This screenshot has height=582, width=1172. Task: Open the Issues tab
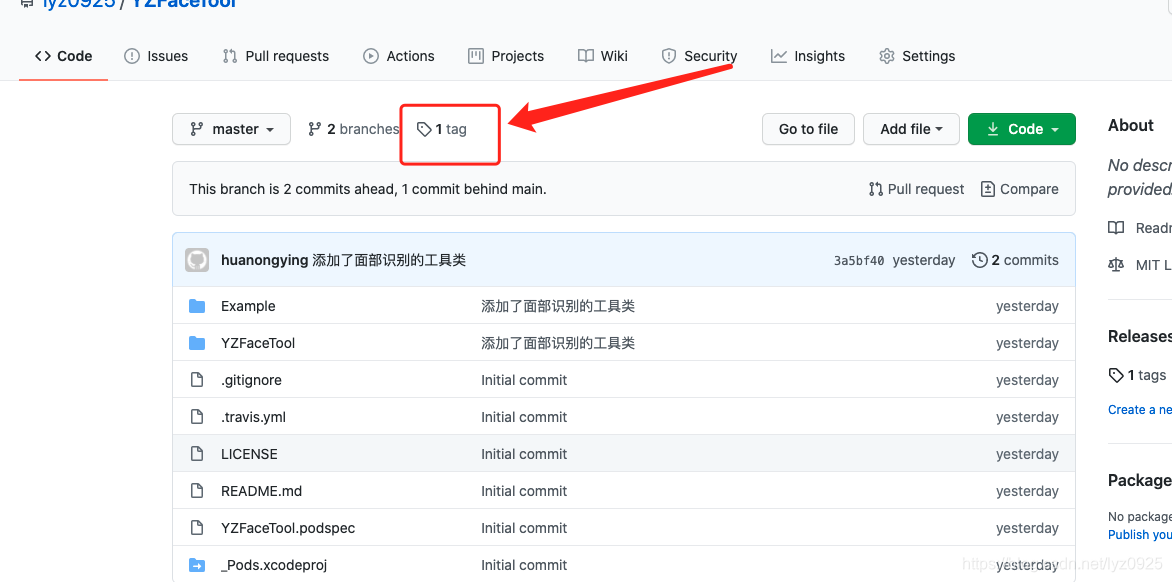pyautogui.click(x=155, y=56)
